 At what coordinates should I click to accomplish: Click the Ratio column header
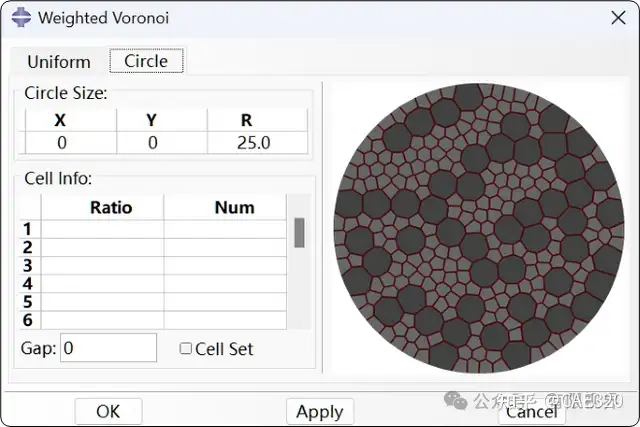click(x=102, y=207)
